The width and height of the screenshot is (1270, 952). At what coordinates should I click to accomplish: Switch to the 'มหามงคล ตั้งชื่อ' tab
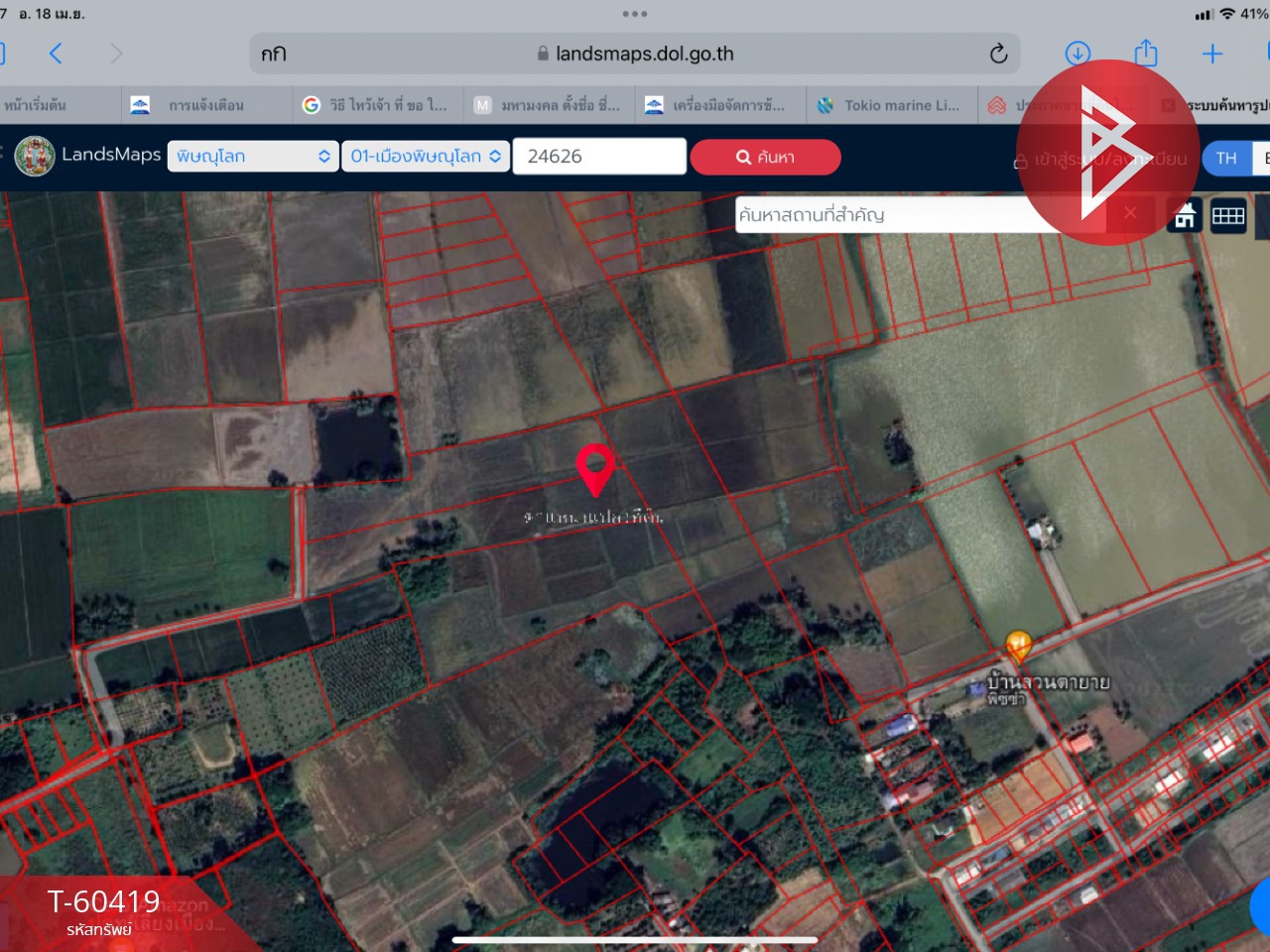550,105
